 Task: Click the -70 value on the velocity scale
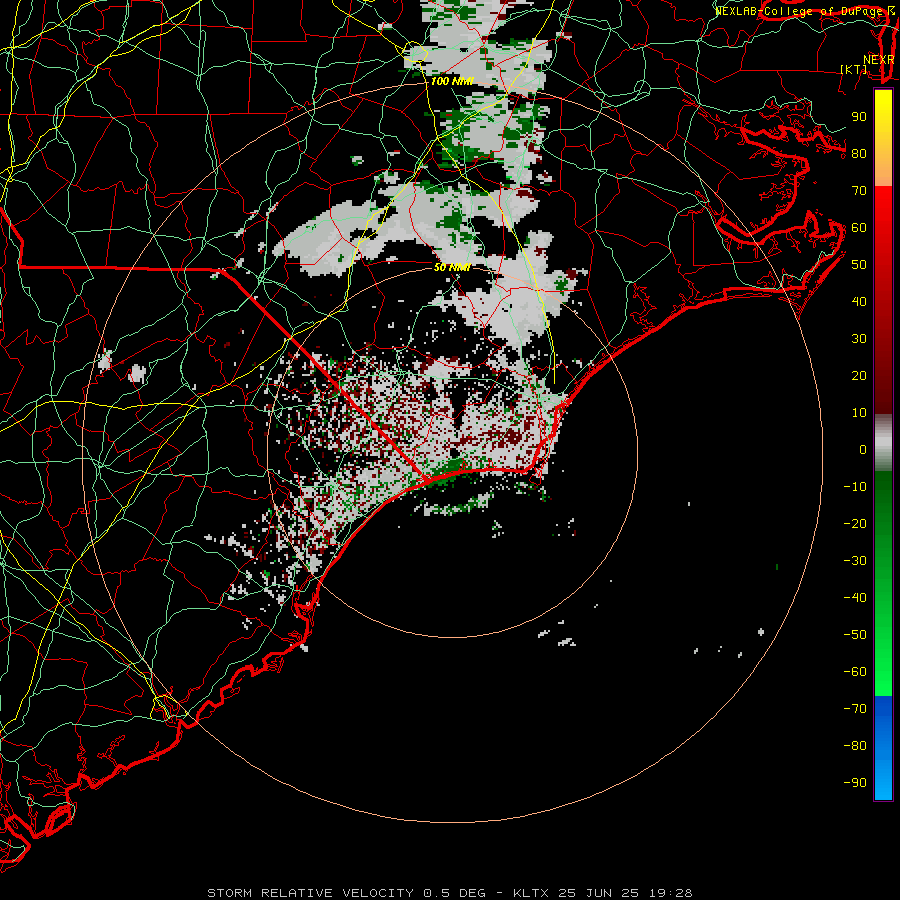[x=855, y=708]
